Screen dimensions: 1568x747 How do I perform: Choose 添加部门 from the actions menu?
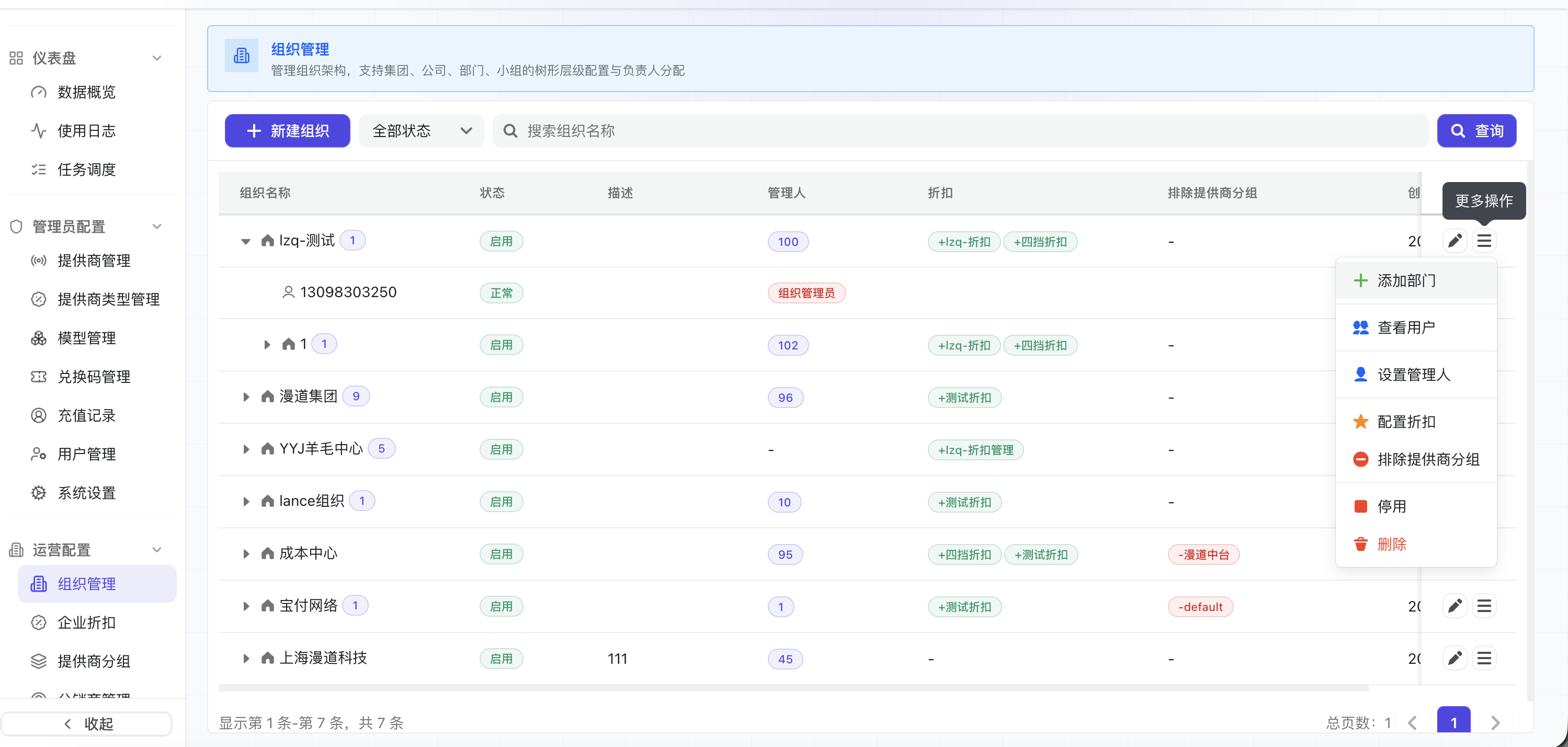tap(1416, 281)
